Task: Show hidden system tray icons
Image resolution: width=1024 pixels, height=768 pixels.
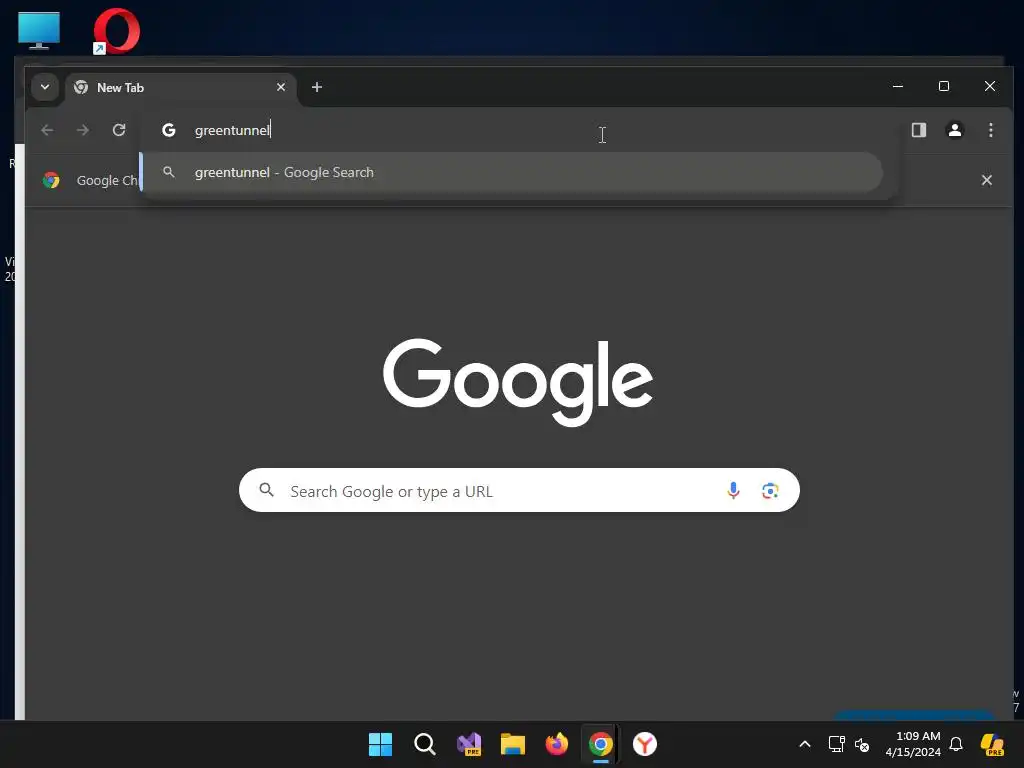Action: tap(805, 744)
